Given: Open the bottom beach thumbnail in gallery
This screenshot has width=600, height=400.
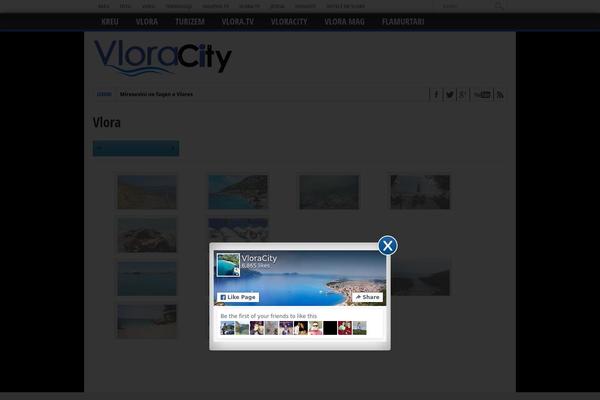Looking at the screenshot, I should [x=147, y=322].
